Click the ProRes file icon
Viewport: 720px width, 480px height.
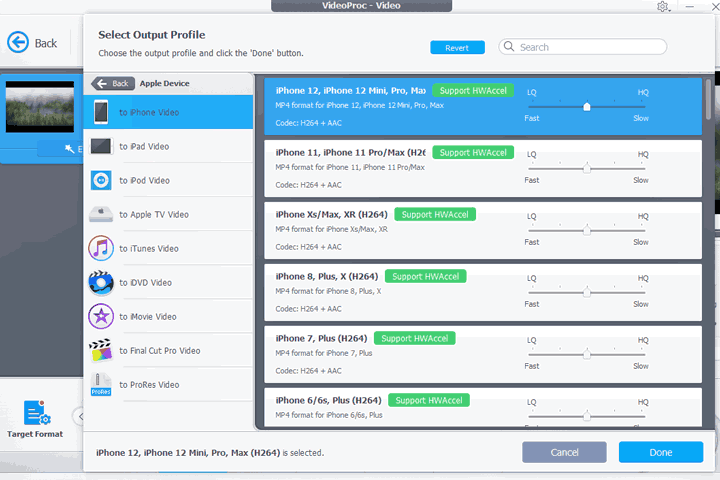click(101, 384)
